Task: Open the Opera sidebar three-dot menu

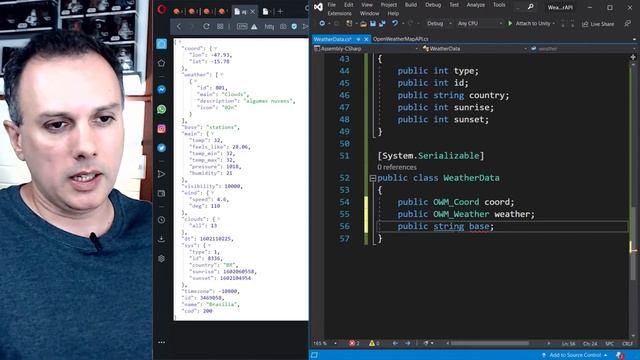Action: click(162, 342)
